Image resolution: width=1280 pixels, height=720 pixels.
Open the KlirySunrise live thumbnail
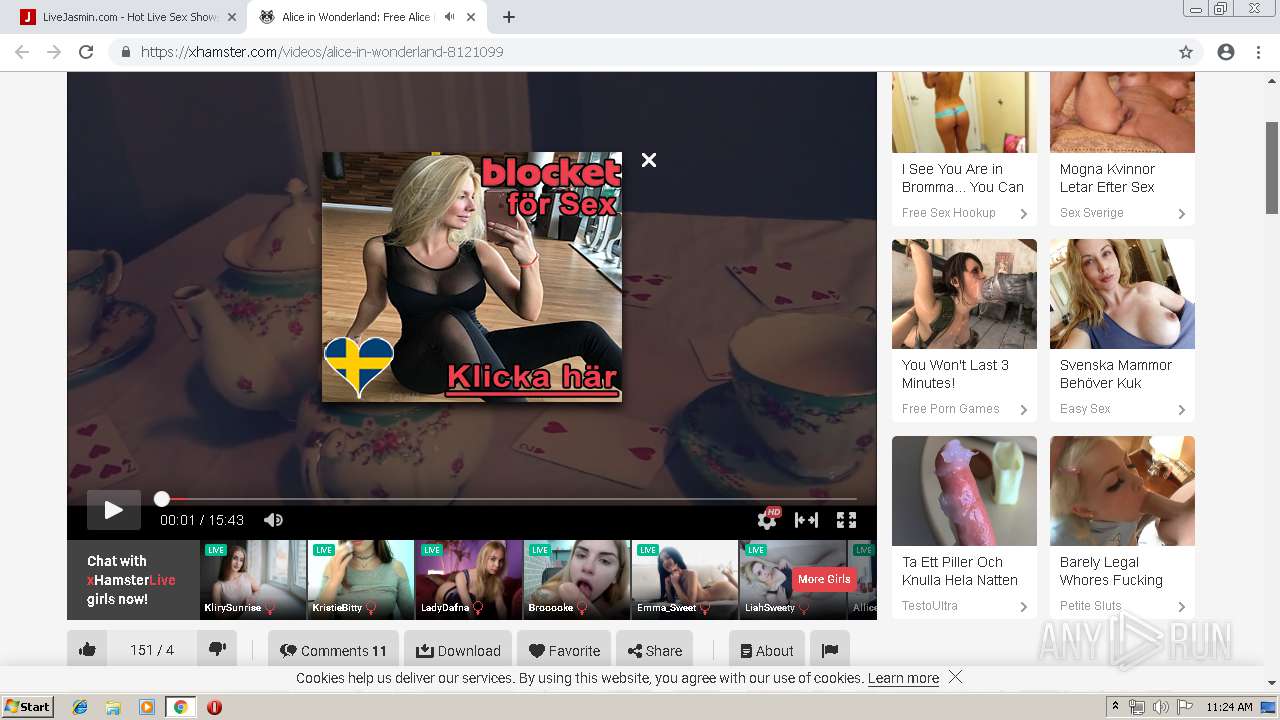253,580
